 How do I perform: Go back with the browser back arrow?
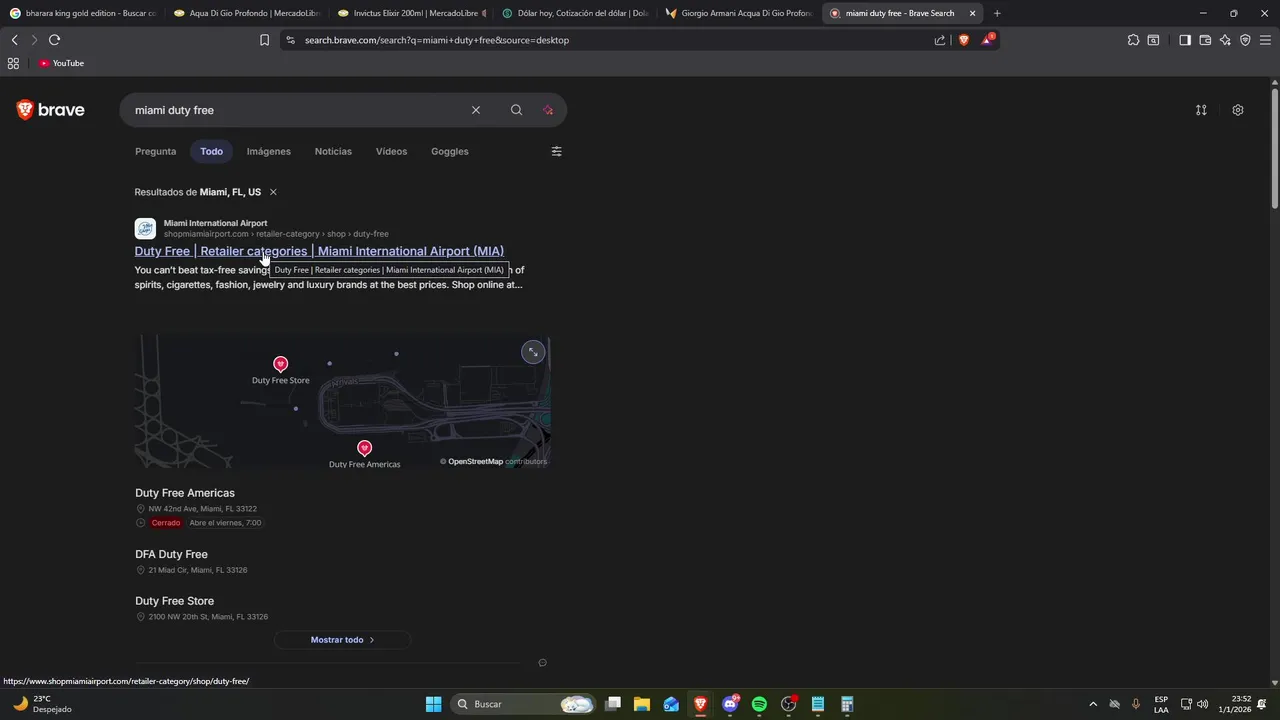[x=14, y=40]
